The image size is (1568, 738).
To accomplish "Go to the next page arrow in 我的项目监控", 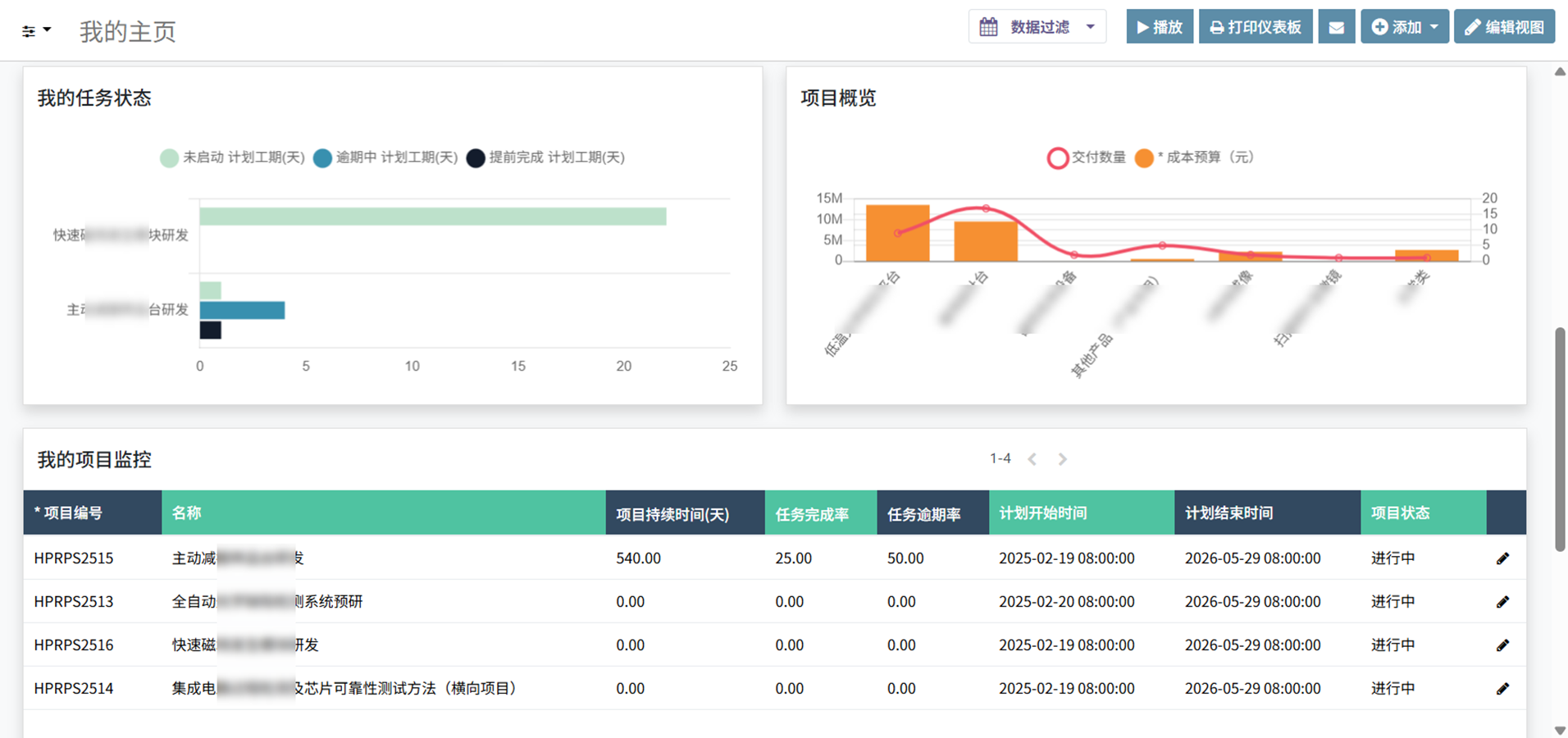I will tap(1062, 459).
